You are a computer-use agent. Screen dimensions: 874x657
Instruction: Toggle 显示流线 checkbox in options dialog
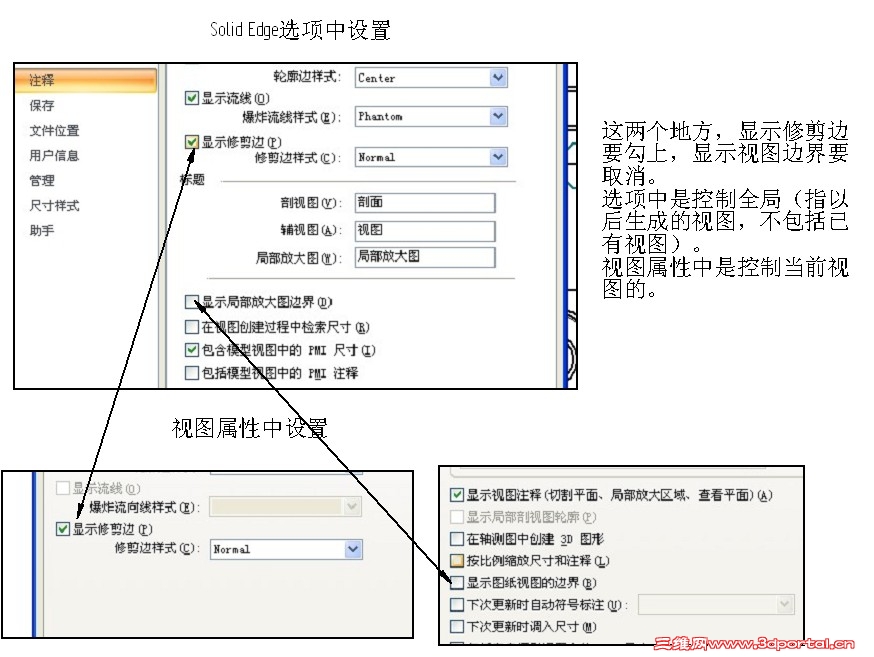[x=192, y=99]
